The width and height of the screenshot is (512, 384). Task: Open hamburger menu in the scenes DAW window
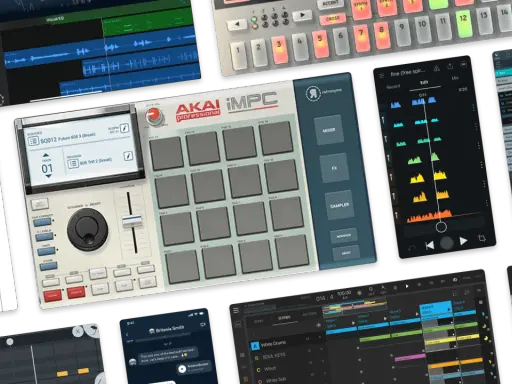pyautogui.click(x=236, y=310)
